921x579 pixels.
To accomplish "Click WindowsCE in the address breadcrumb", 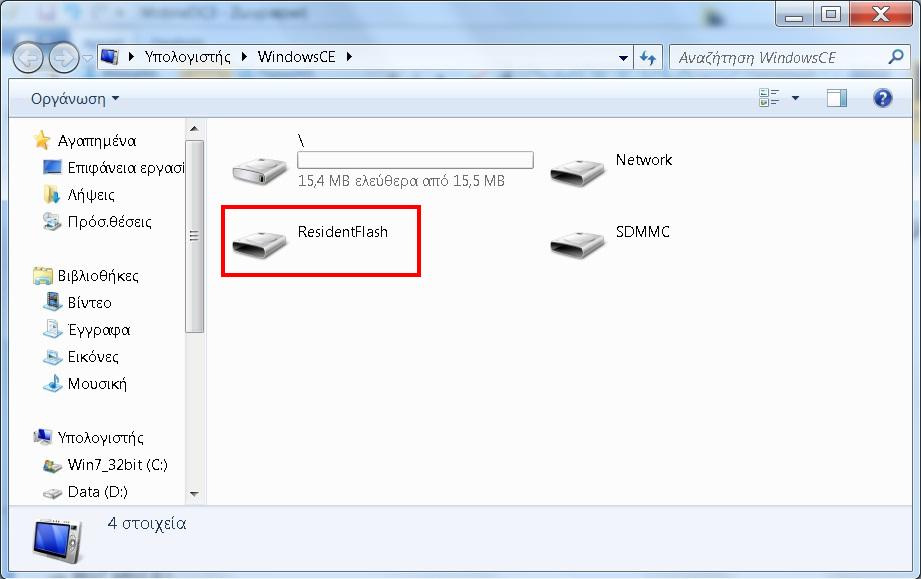I will [x=296, y=57].
